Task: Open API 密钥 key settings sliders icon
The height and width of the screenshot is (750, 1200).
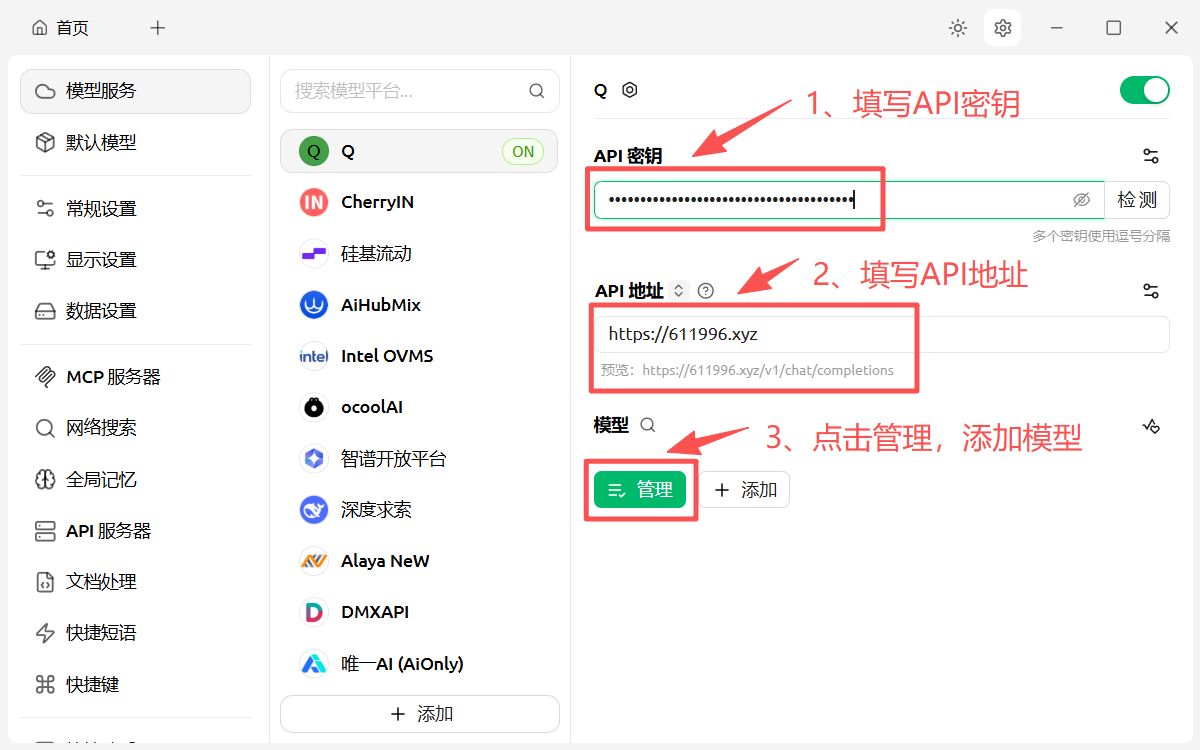Action: [1151, 156]
